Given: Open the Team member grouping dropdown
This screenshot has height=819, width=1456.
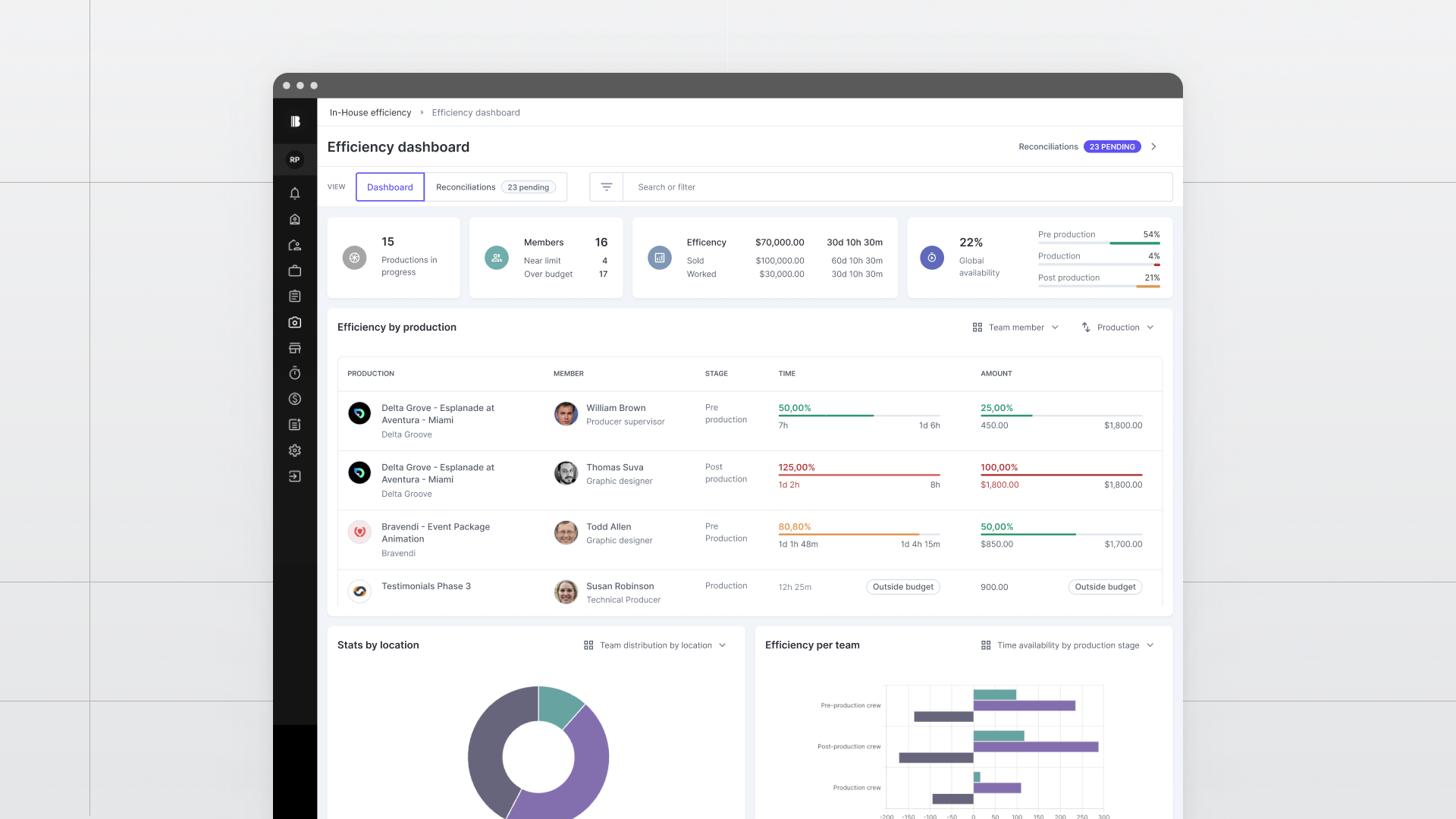Looking at the screenshot, I should point(1015,328).
